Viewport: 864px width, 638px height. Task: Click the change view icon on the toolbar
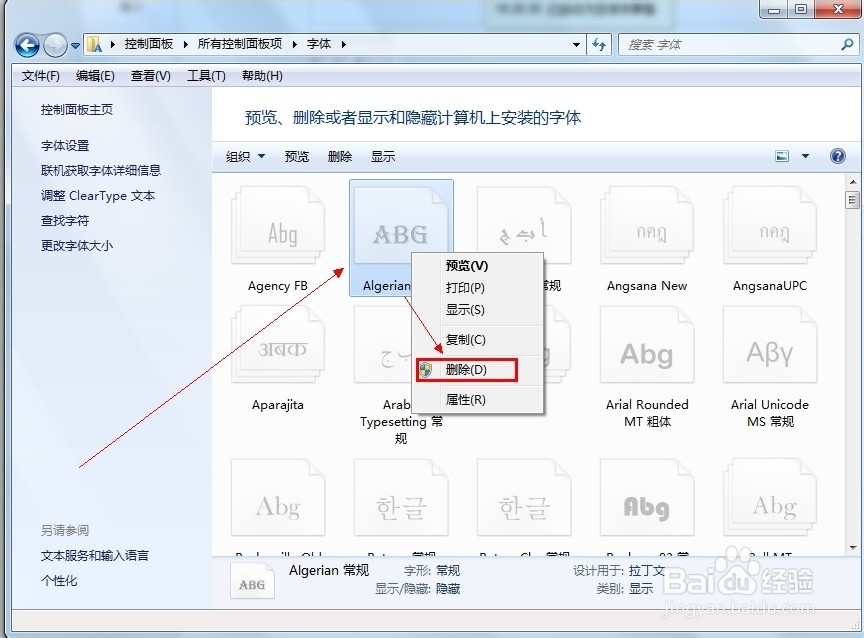[x=781, y=156]
